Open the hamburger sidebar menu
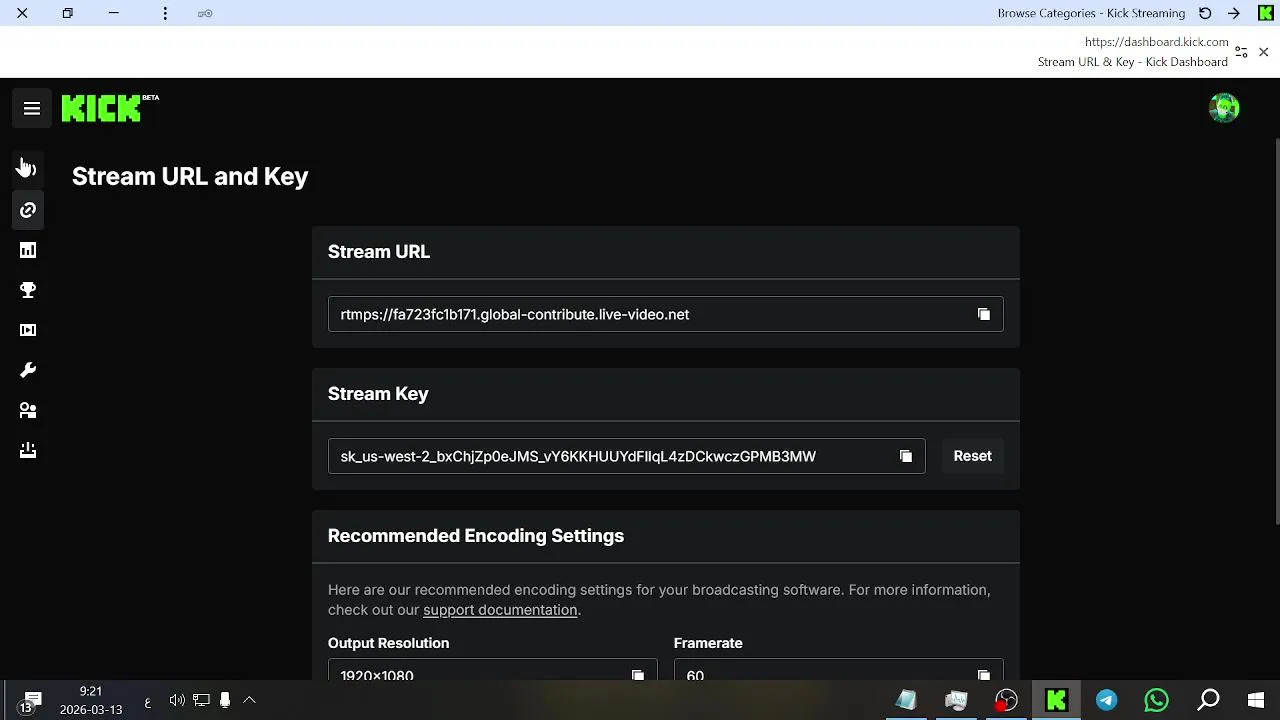This screenshot has height=720, width=1280. [32, 109]
